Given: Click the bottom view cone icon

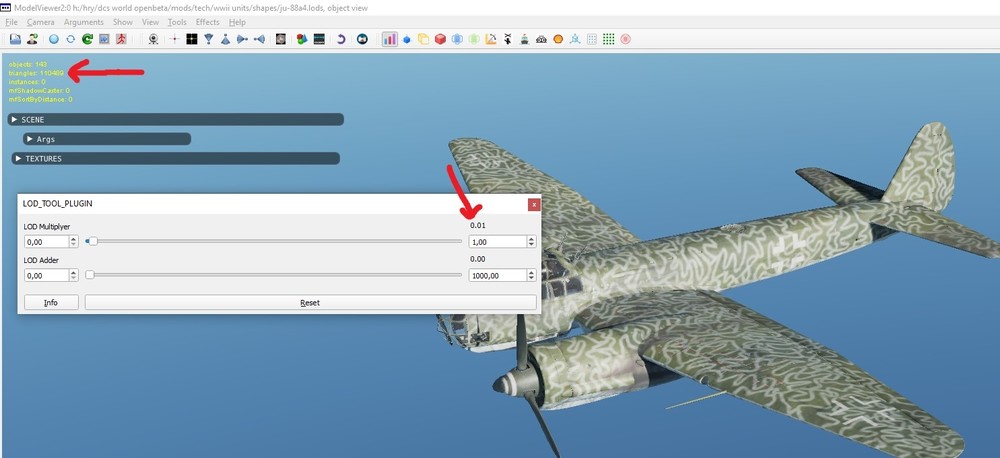Looking at the screenshot, I should [x=225, y=39].
